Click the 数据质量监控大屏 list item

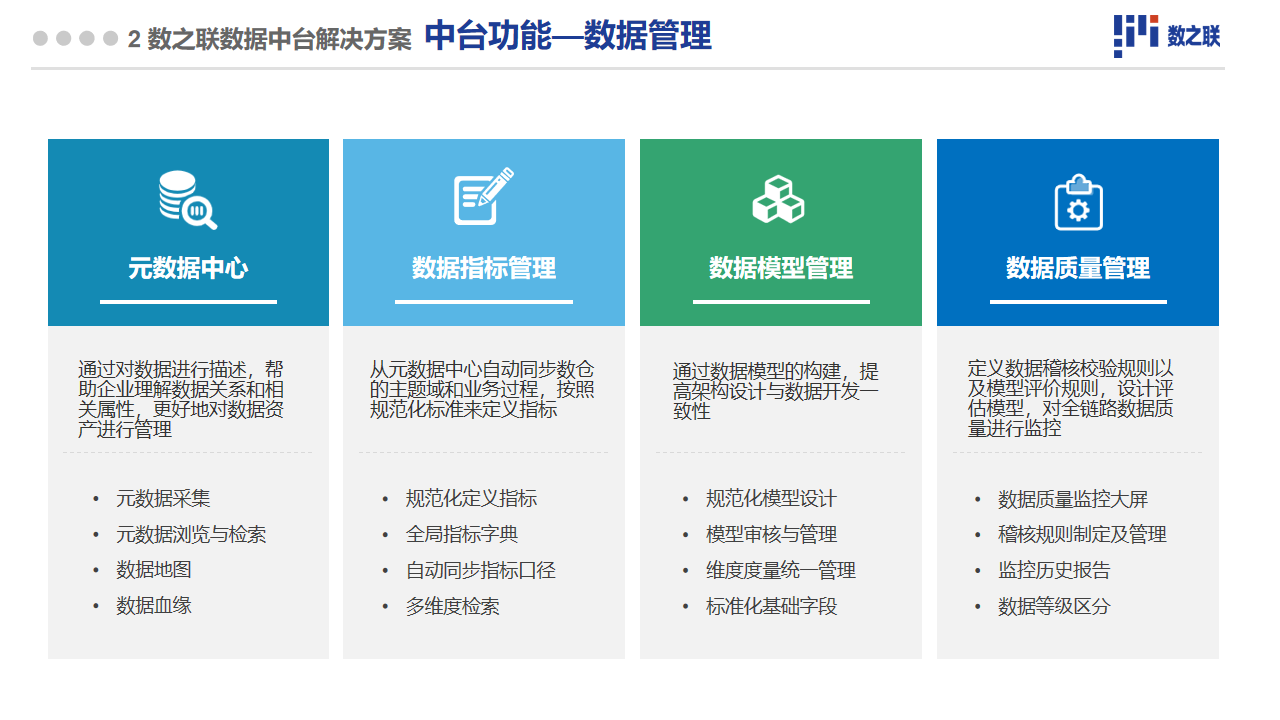(1073, 500)
